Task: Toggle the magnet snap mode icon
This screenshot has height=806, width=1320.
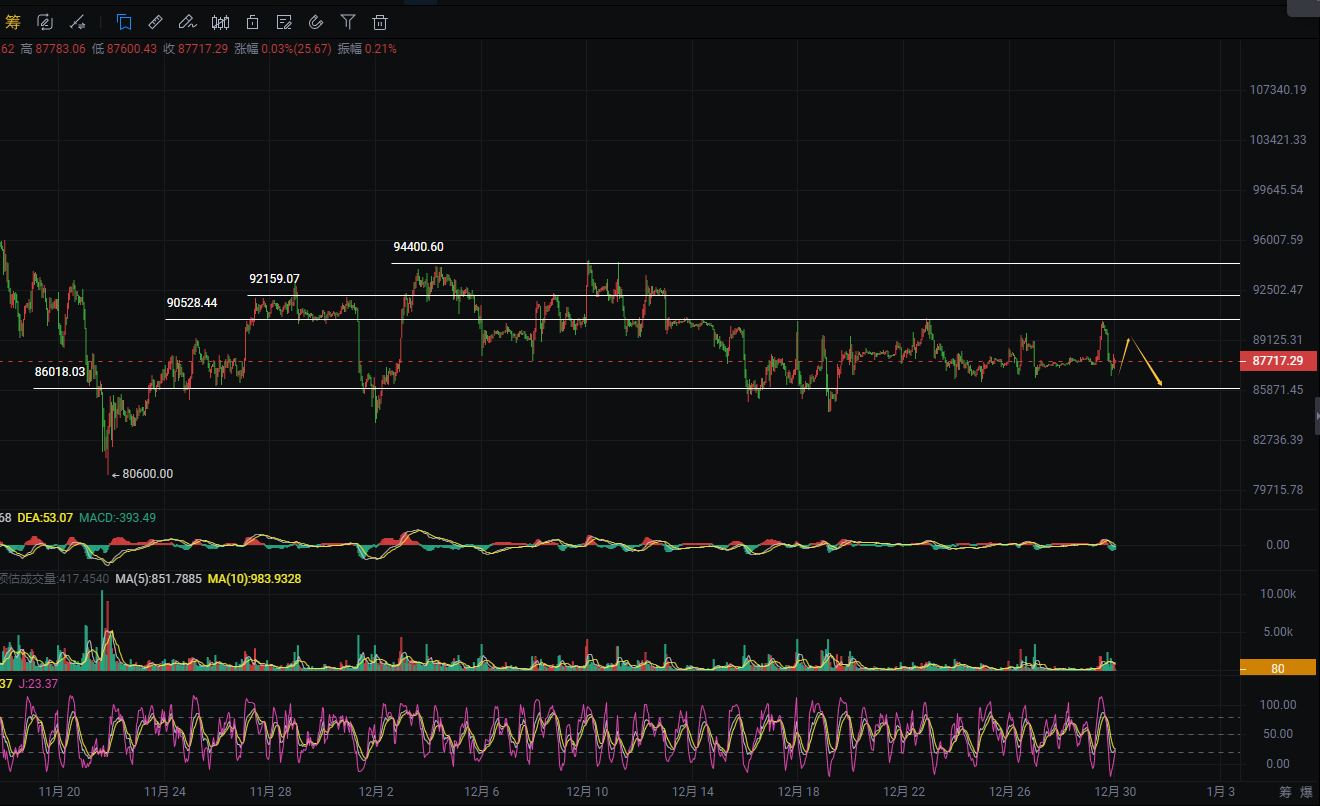Action: [x=316, y=22]
